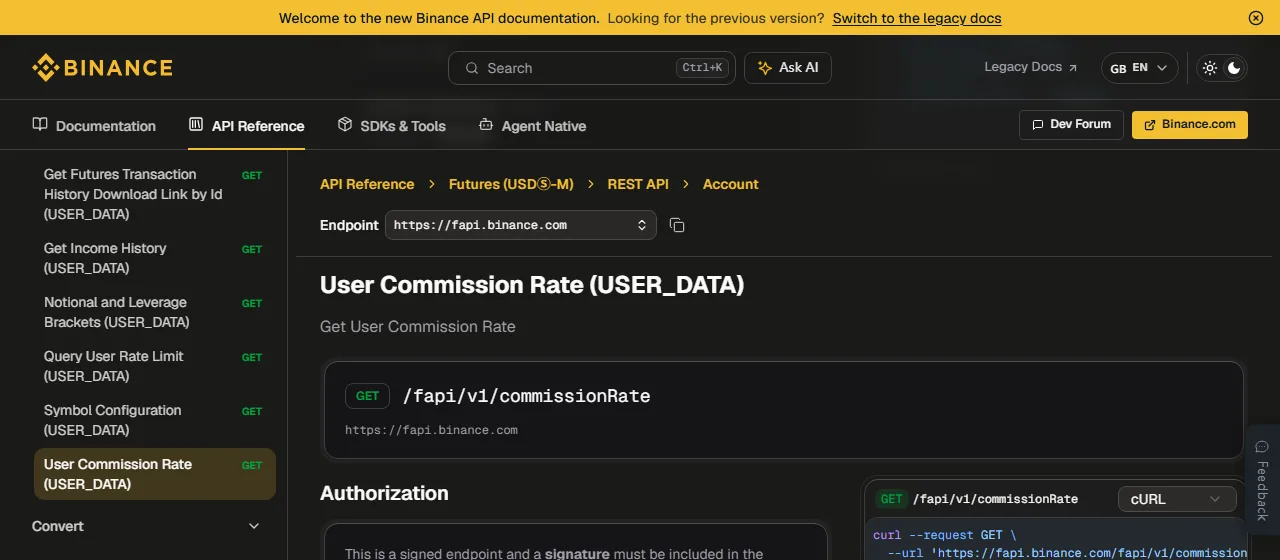
Task: Open the Dev Forum button
Action: point(1071,124)
